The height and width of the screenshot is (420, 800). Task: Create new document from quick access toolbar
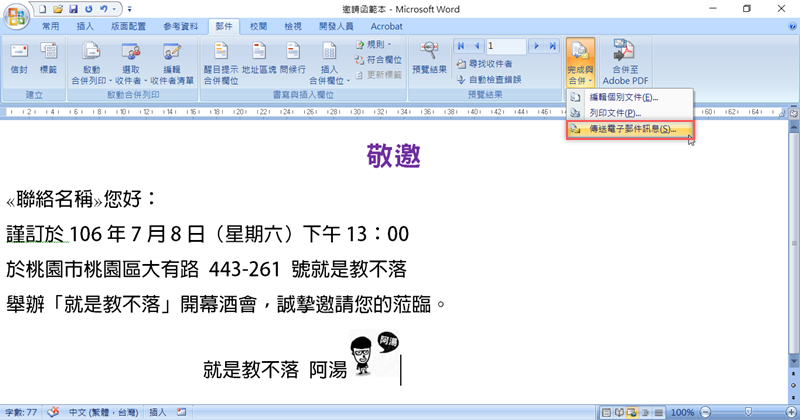[x=43, y=9]
